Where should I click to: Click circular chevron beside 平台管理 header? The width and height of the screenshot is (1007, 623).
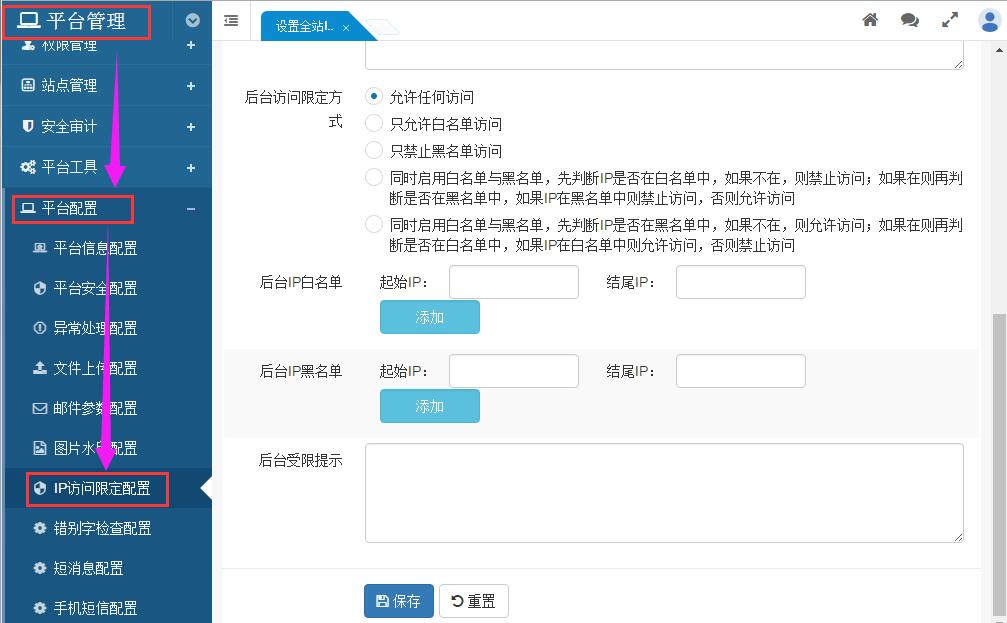pos(193,20)
